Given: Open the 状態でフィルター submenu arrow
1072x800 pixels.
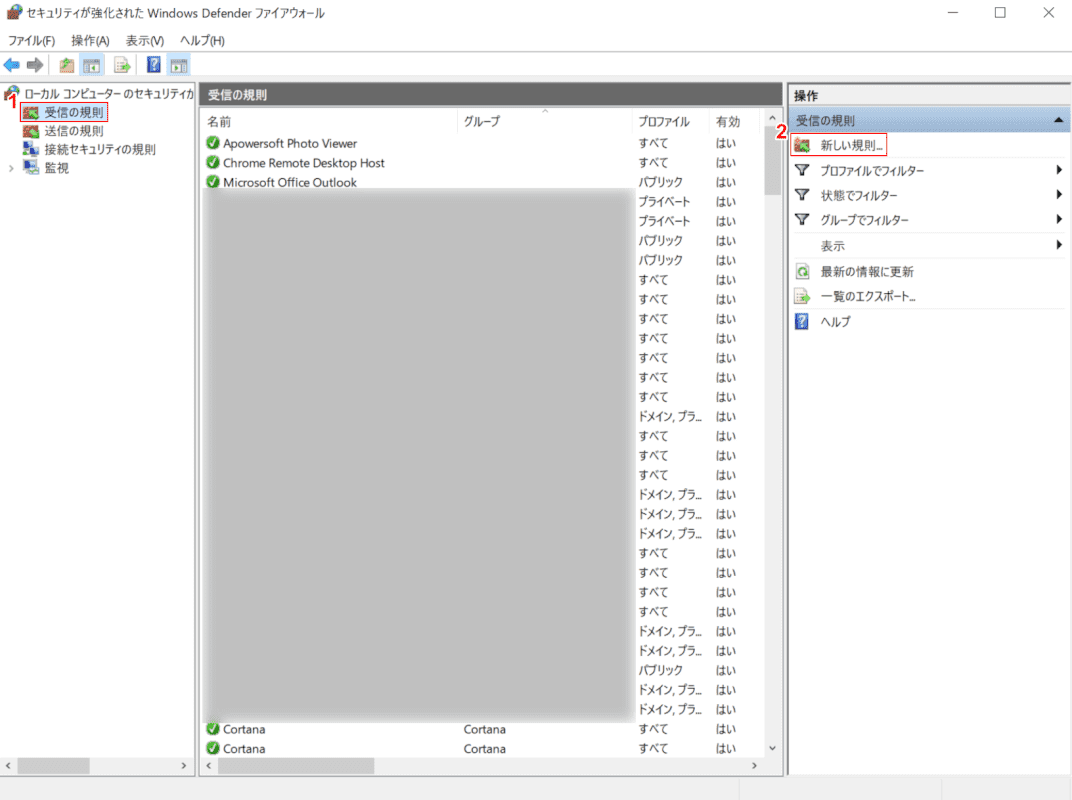Looking at the screenshot, I should pos(1059,195).
